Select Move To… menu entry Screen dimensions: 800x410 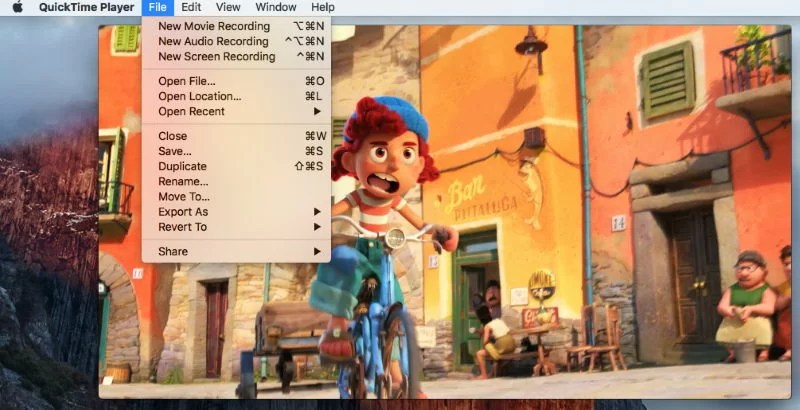click(x=236, y=197)
